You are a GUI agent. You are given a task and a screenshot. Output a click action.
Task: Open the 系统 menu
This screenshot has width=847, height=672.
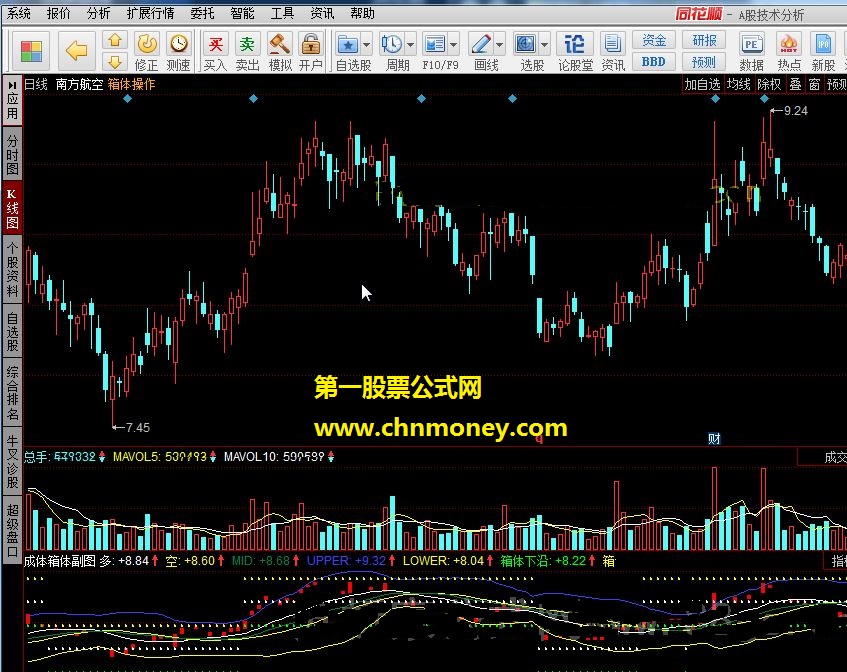19,13
